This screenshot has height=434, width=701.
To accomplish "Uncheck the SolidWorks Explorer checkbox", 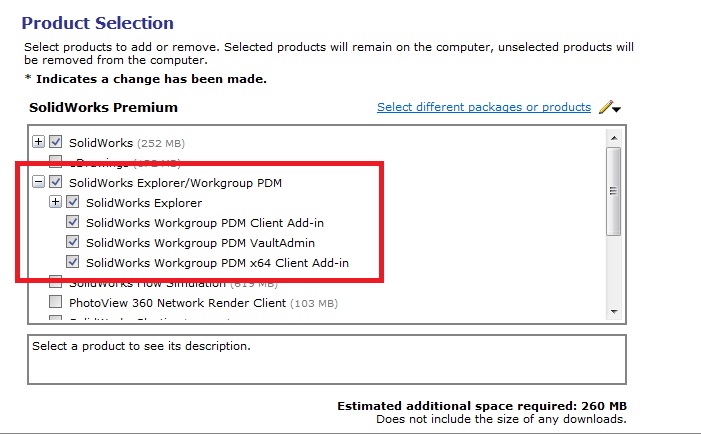I will 73,203.
